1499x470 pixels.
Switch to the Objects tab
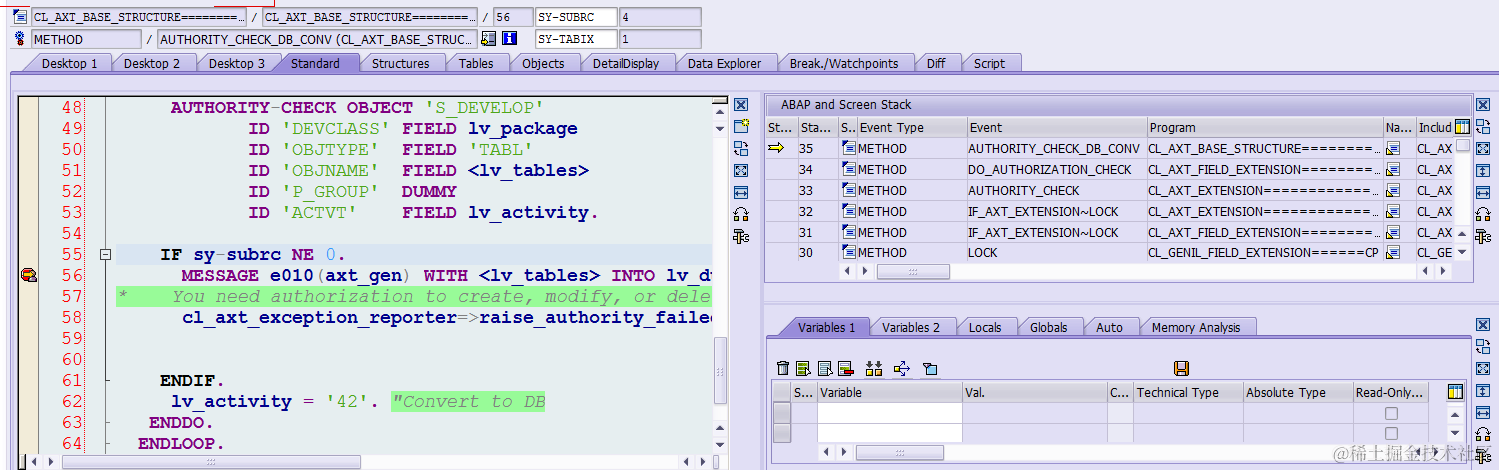[x=543, y=63]
